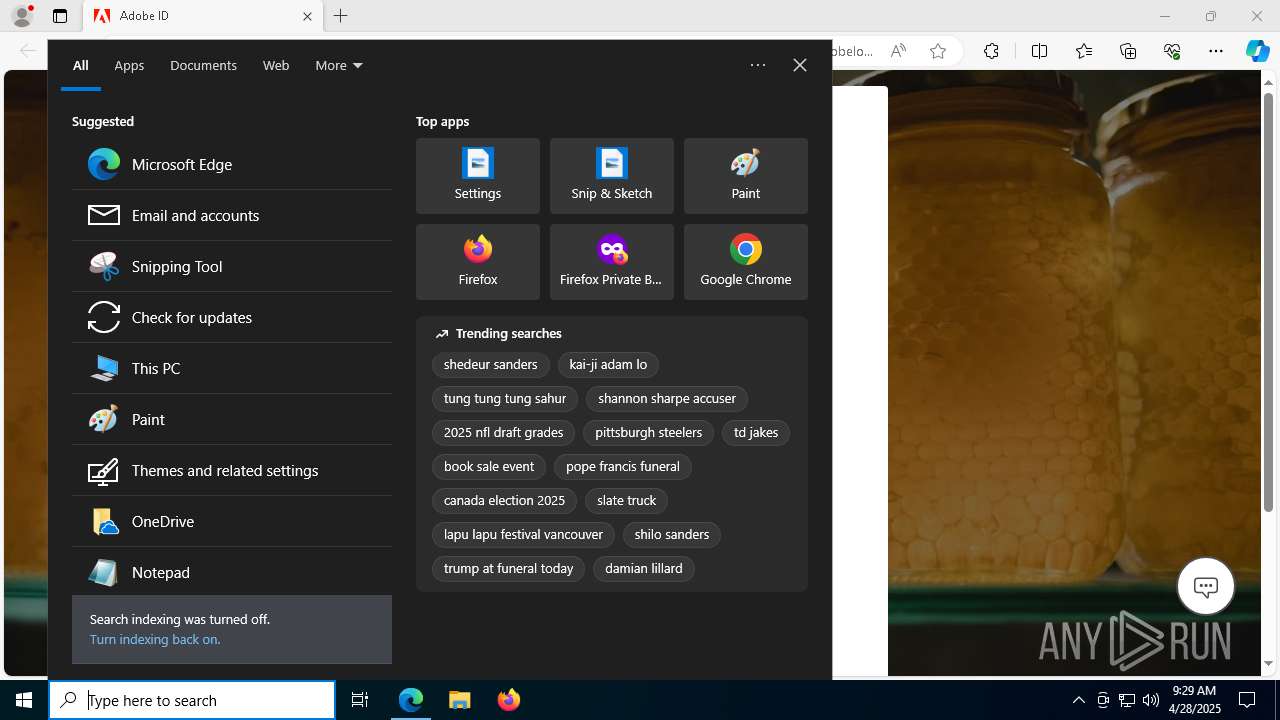
Task: Search trending pittsburgh steelers
Action: coord(648,433)
